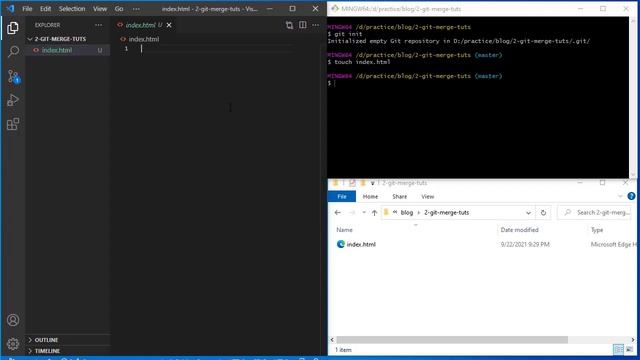Go up one folder level in File Explorer
The height and width of the screenshot is (360, 640).
374,213
